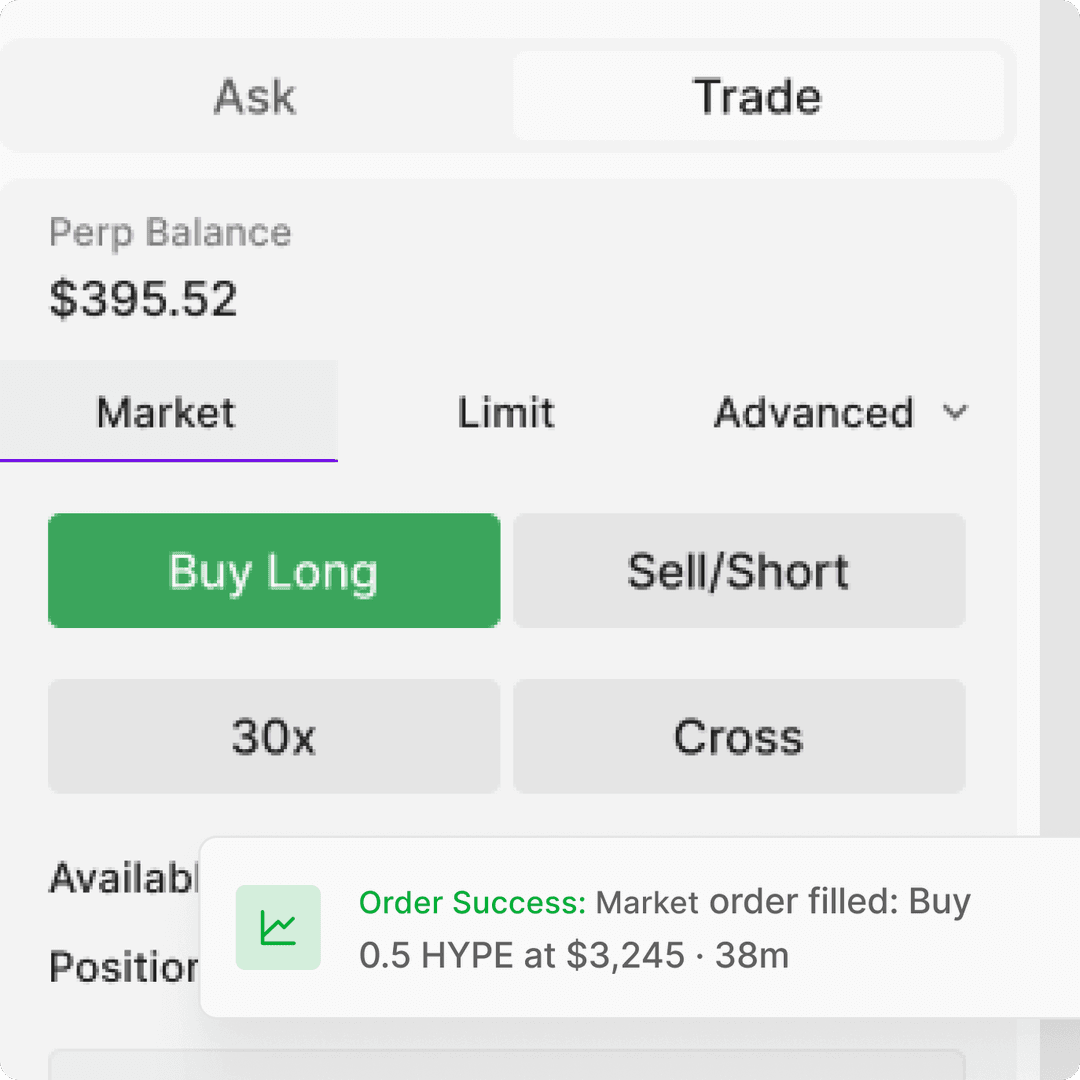Select the Limit order tab

click(x=506, y=412)
